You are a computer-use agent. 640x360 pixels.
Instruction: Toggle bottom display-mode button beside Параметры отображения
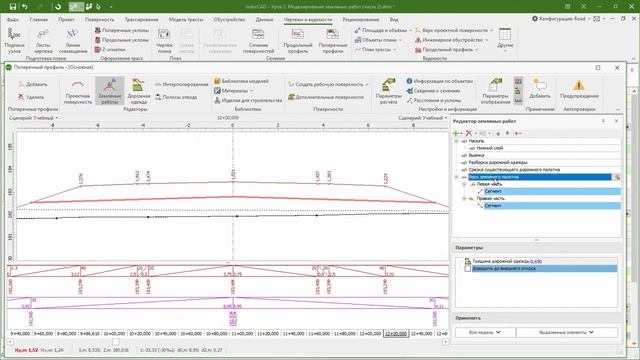518,100
